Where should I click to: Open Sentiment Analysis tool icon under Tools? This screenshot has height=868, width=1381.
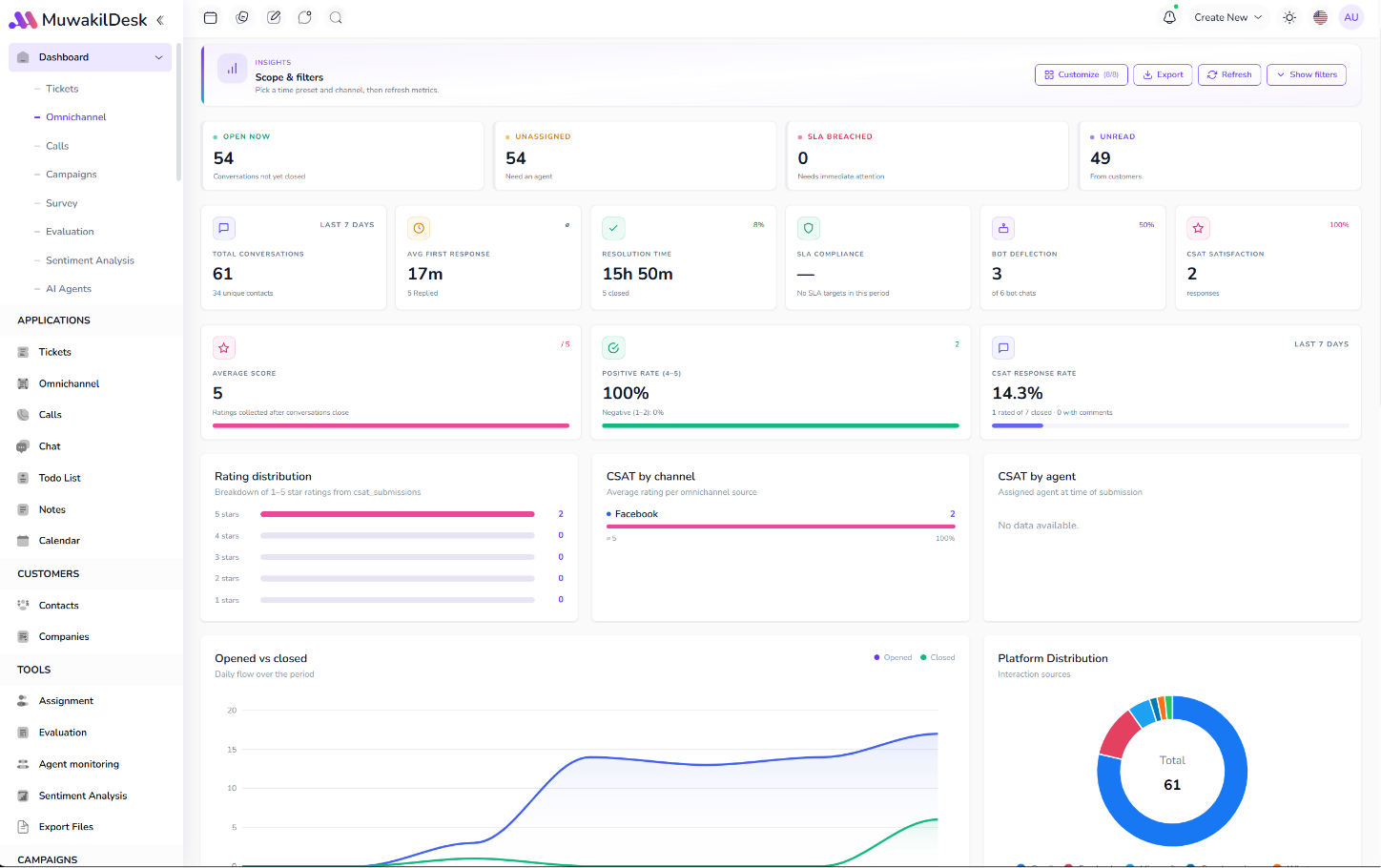[23, 796]
